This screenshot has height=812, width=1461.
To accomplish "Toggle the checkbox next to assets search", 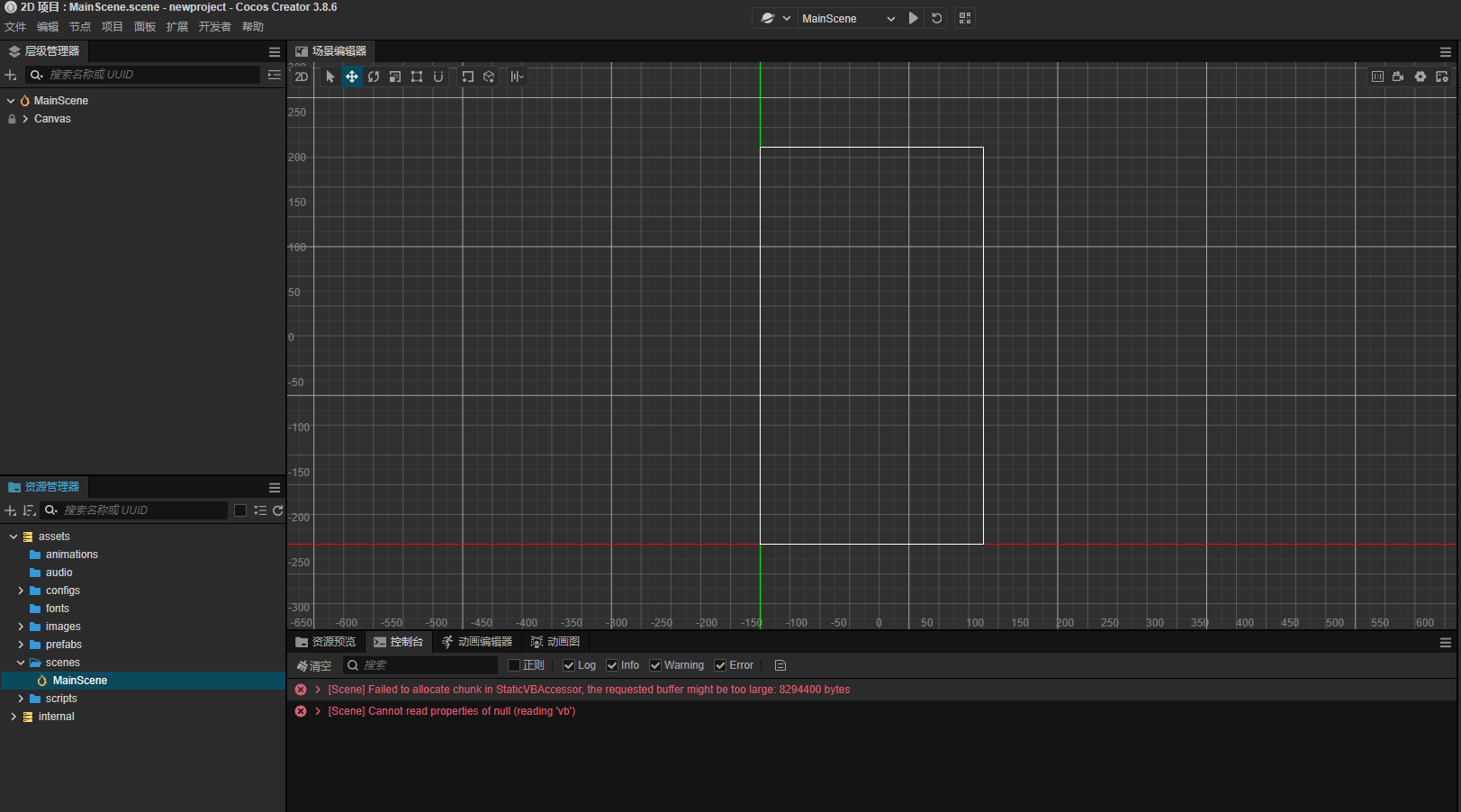I will point(240,510).
